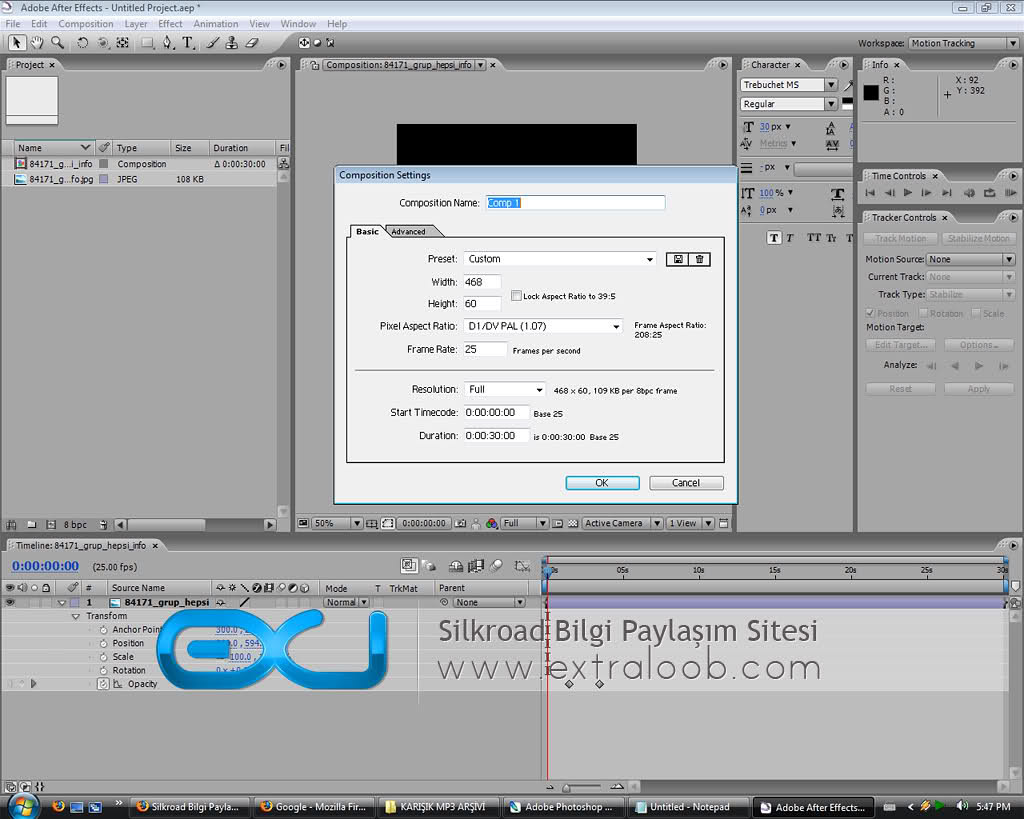Click the eyedropper in the Character panel
Screen dimensions: 1024x819
point(848,85)
